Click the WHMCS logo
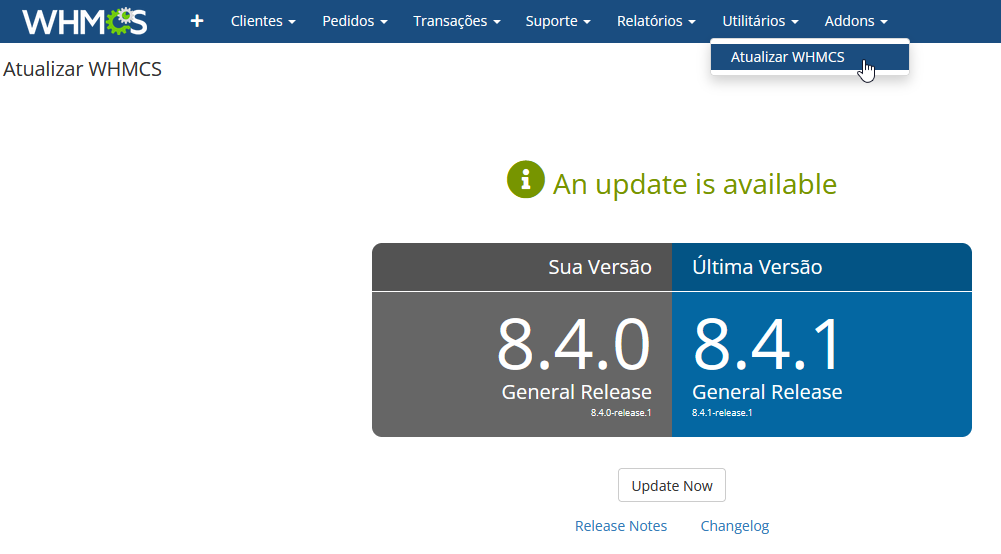This screenshot has height=554, width=1001. tap(85, 21)
